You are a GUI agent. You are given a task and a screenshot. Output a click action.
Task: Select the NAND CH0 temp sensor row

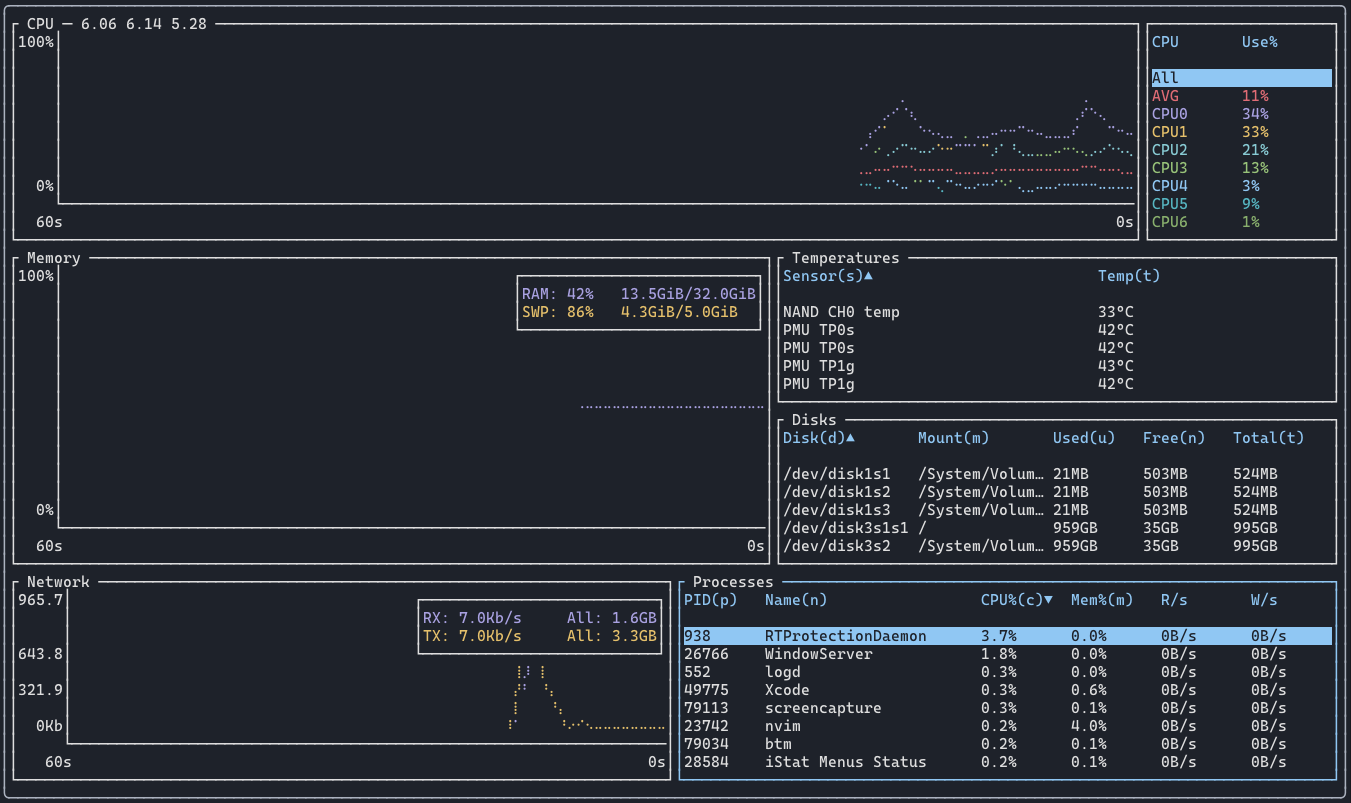pos(1057,312)
